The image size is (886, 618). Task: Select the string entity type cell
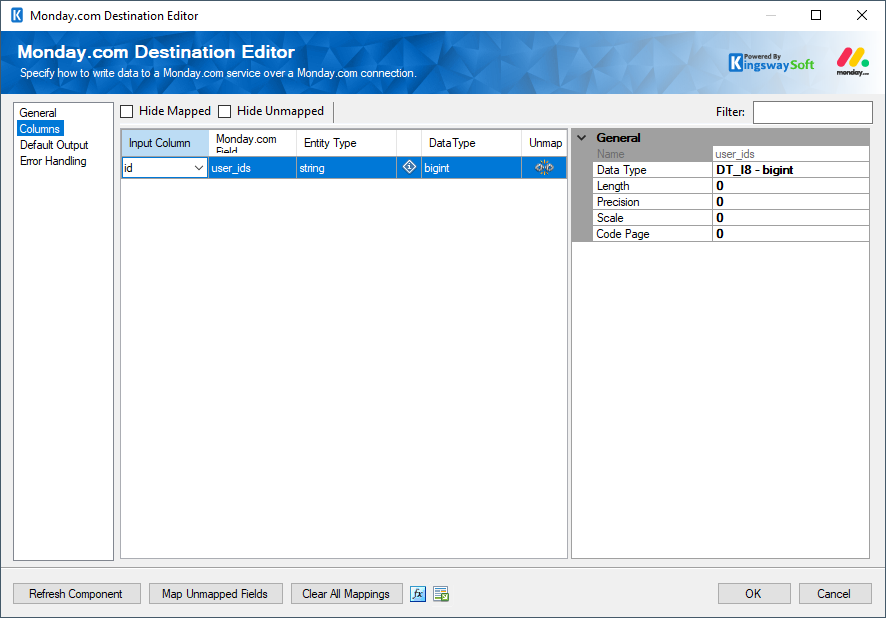(x=346, y=168)
